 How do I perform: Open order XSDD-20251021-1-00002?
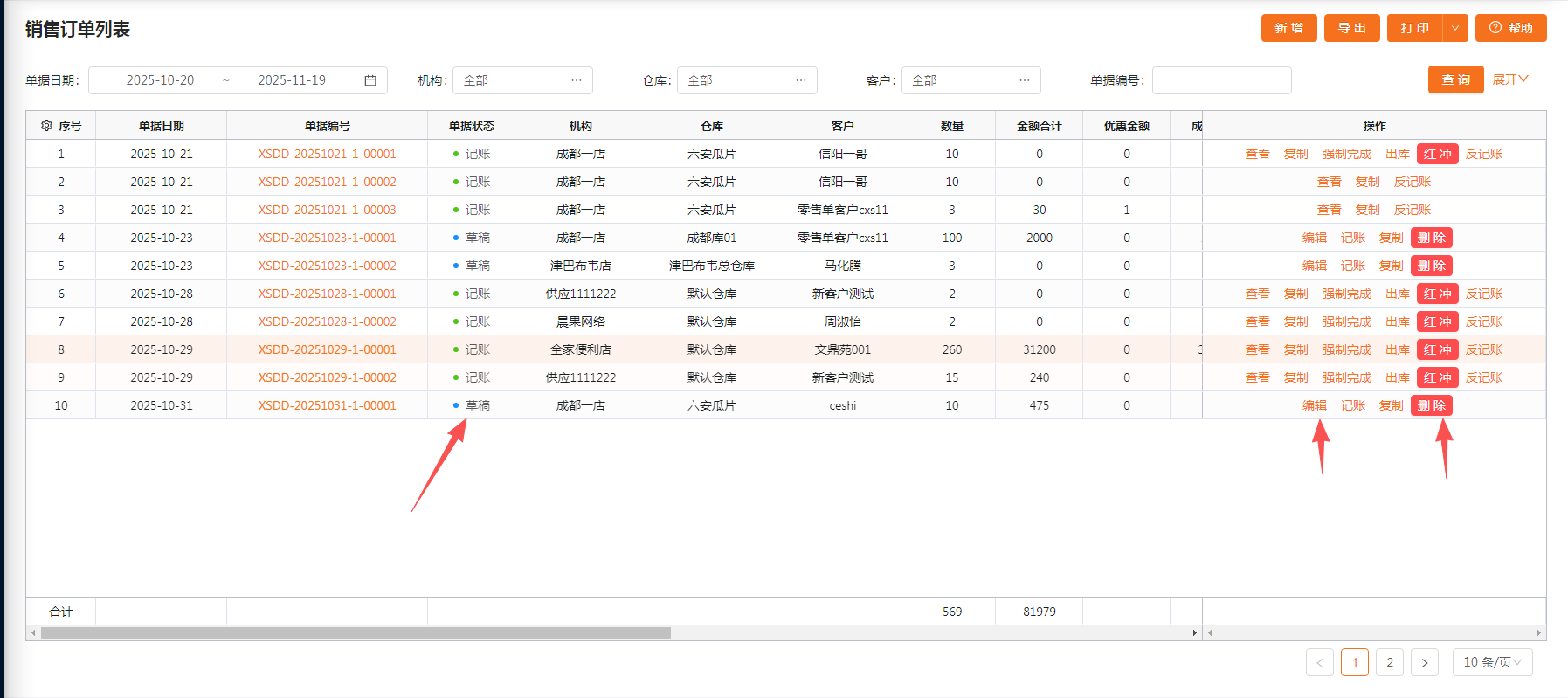pos(328,182)
